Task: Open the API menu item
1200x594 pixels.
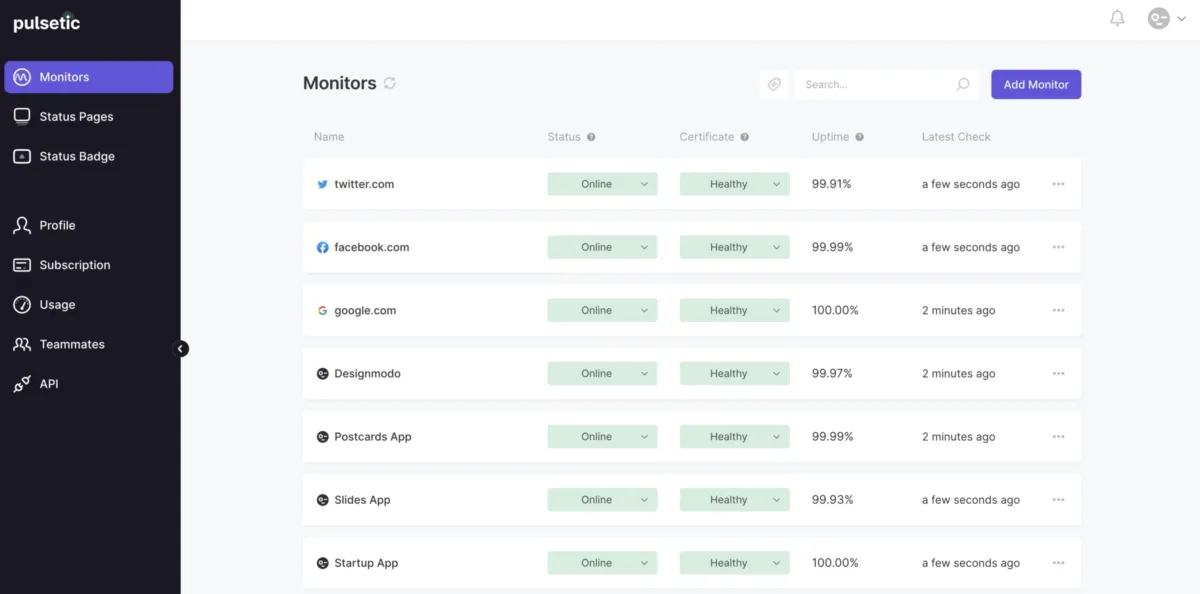Action: click(48, 384)
